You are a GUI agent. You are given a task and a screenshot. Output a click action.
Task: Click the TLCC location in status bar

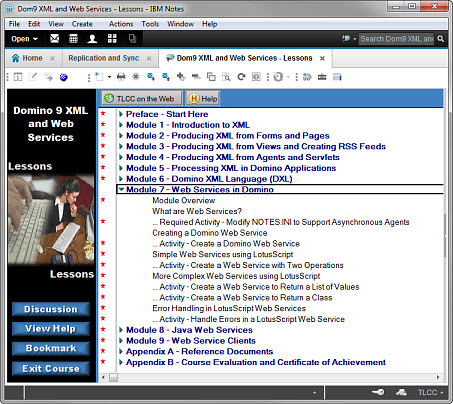click(431, 392)
